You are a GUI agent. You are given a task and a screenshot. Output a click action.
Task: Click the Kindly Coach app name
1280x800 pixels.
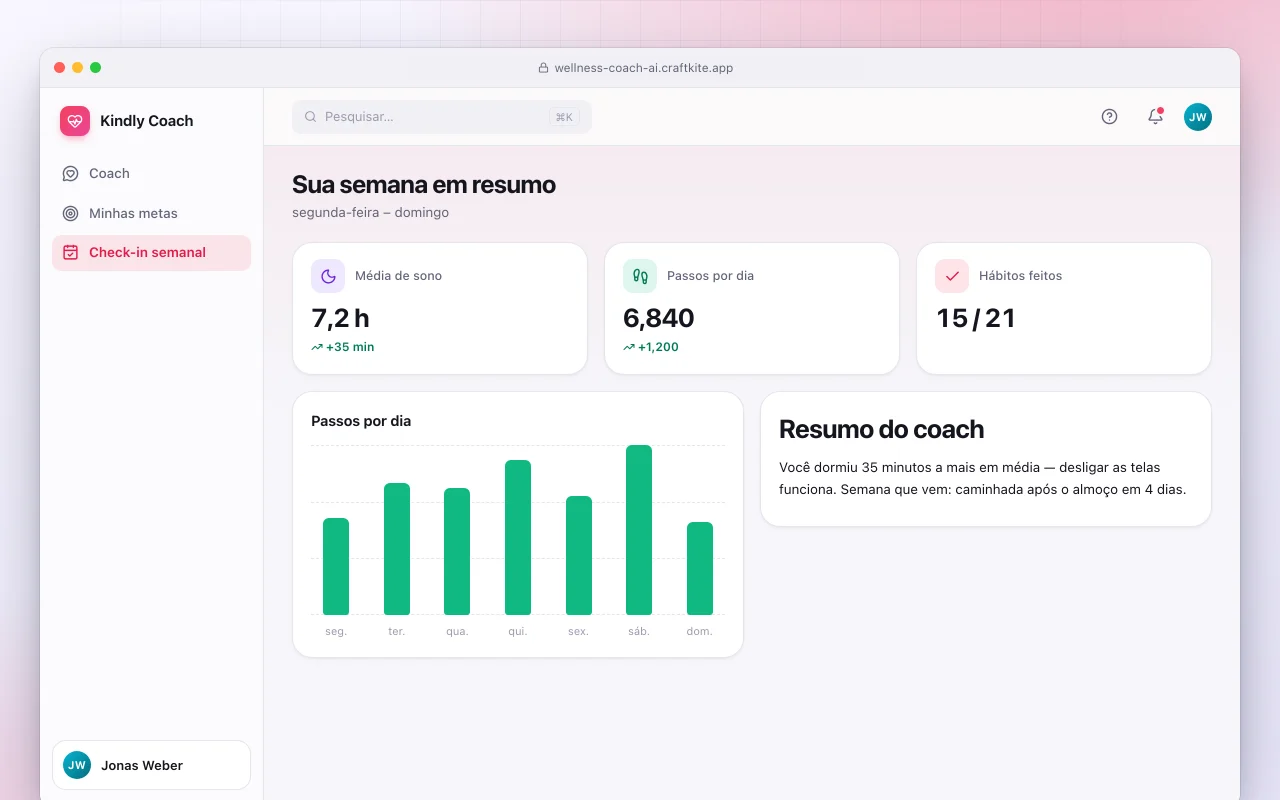pyautogui.click(x=147, y=121)
